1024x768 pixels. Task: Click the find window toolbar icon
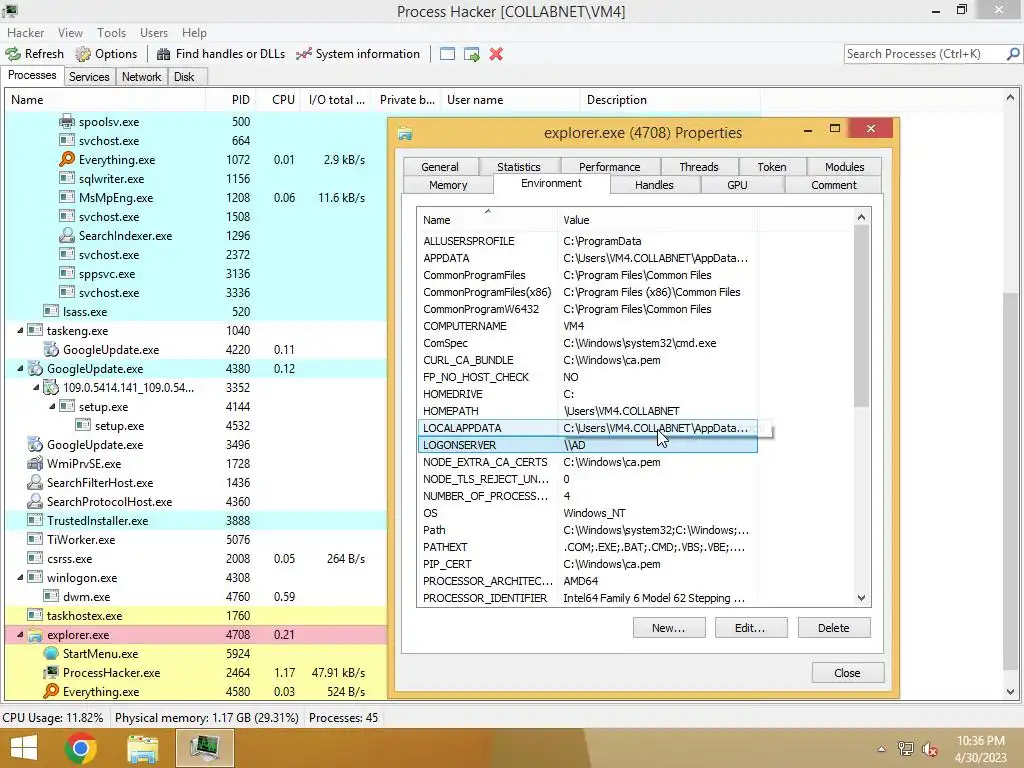click(x=447, y=54)
